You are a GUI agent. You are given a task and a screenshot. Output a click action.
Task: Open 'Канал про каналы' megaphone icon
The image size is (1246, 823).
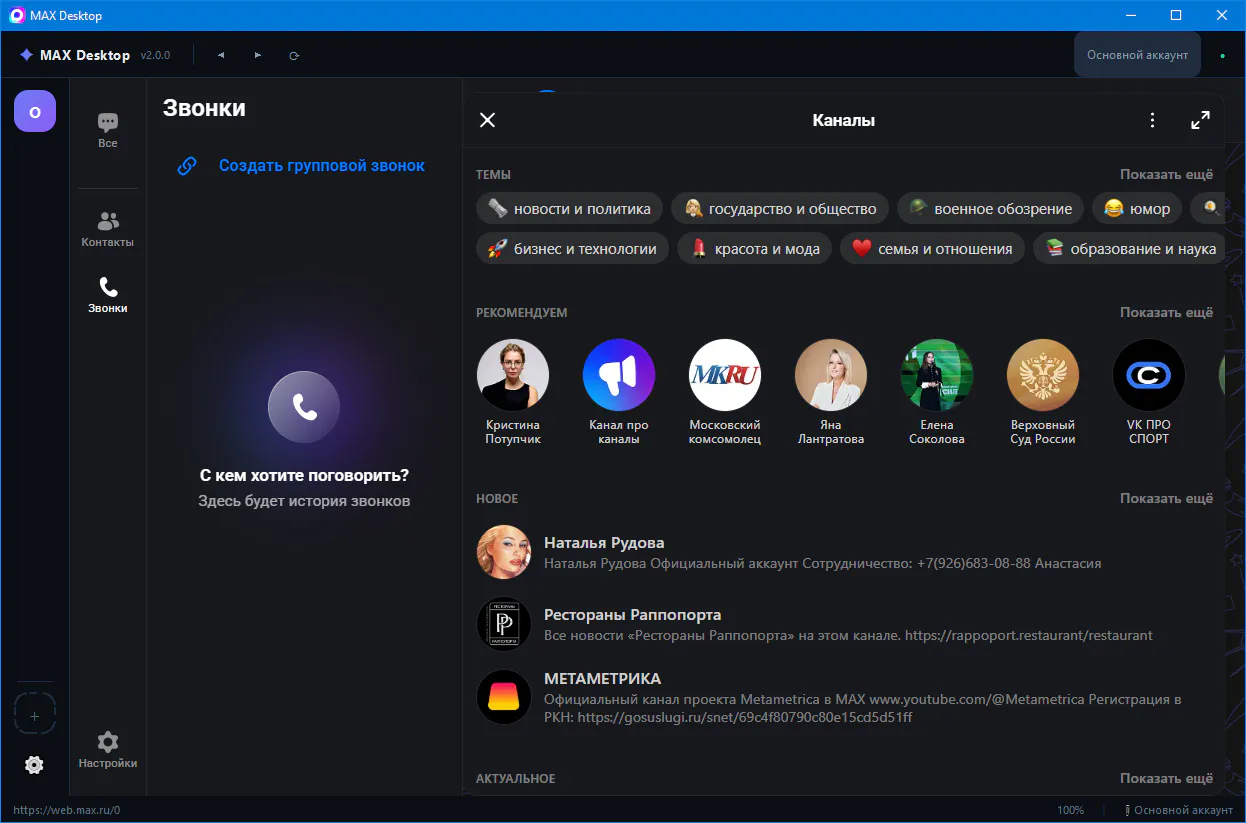tap(619, 375)
